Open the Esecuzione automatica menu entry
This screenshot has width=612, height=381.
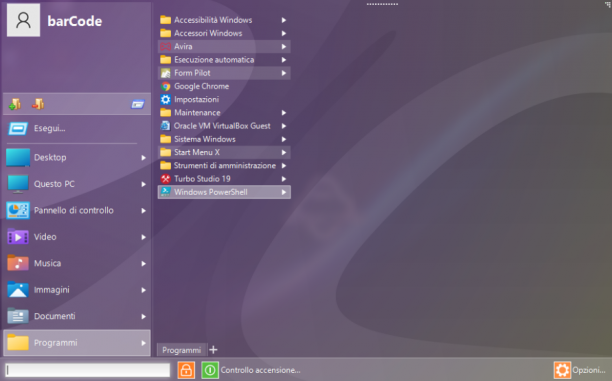224,60
